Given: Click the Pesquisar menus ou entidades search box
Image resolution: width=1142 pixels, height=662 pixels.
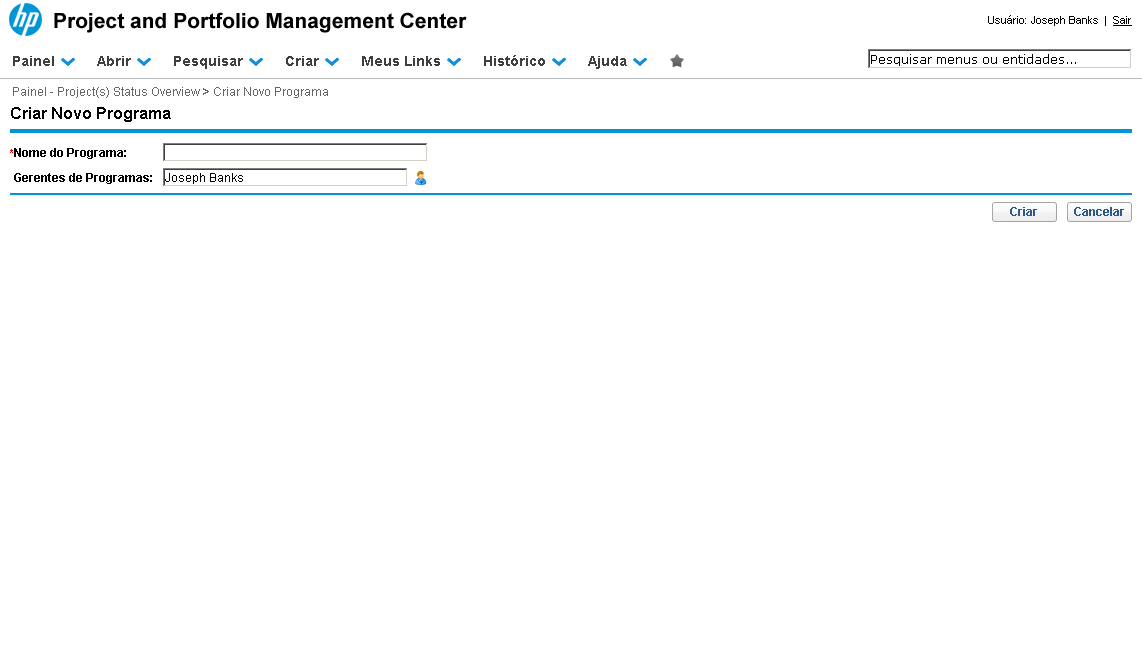Looking at the screenshot, I should click(x=998, y=59).
